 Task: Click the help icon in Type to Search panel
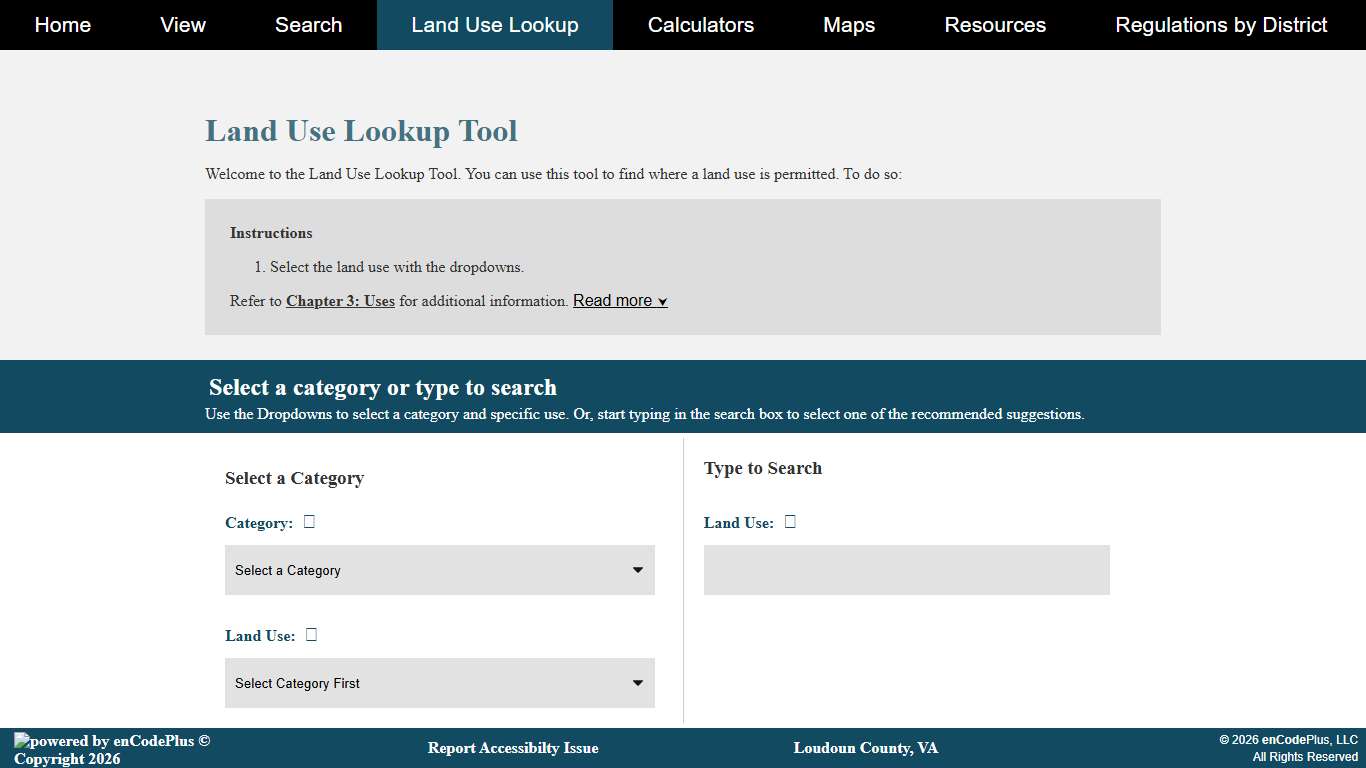coord(789,520)
